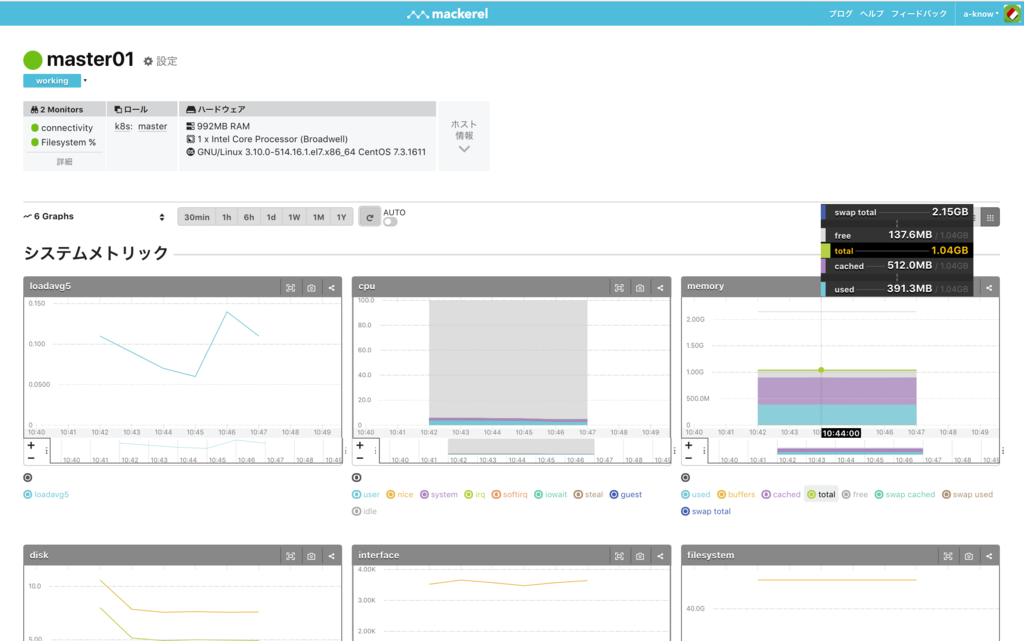Image resolution: width=1024 pixels, height=641 pixels.
Task: Open the working status dropdown
Action: pos(85,81)
